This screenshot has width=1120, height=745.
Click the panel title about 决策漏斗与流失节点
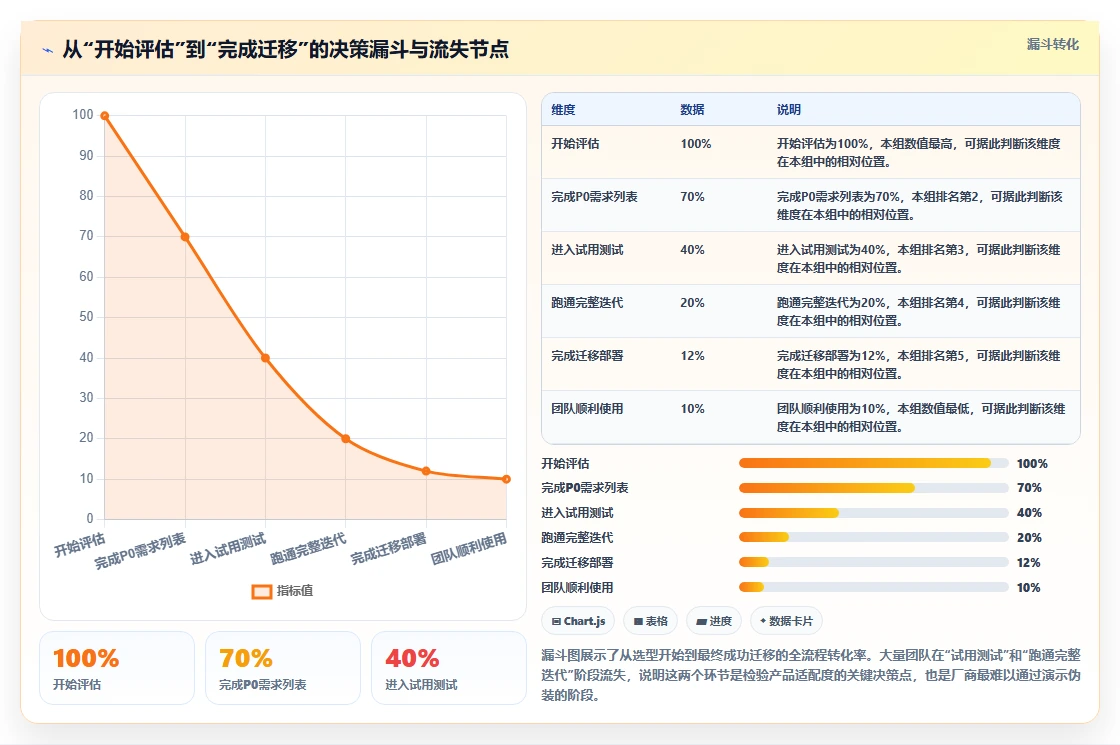pos(286,49)
